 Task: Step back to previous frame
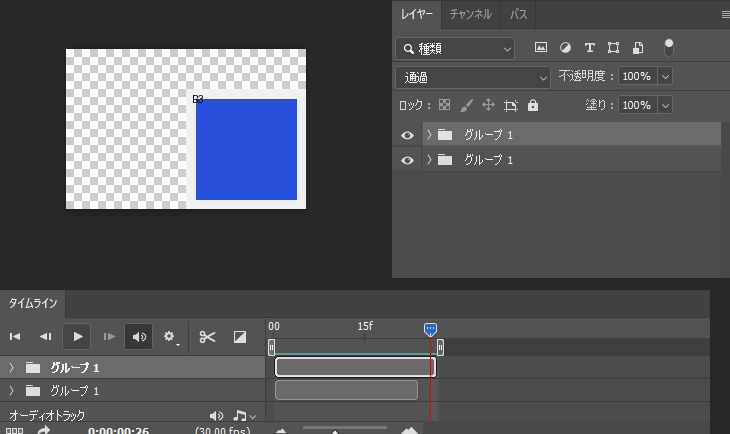pos(45,336)
